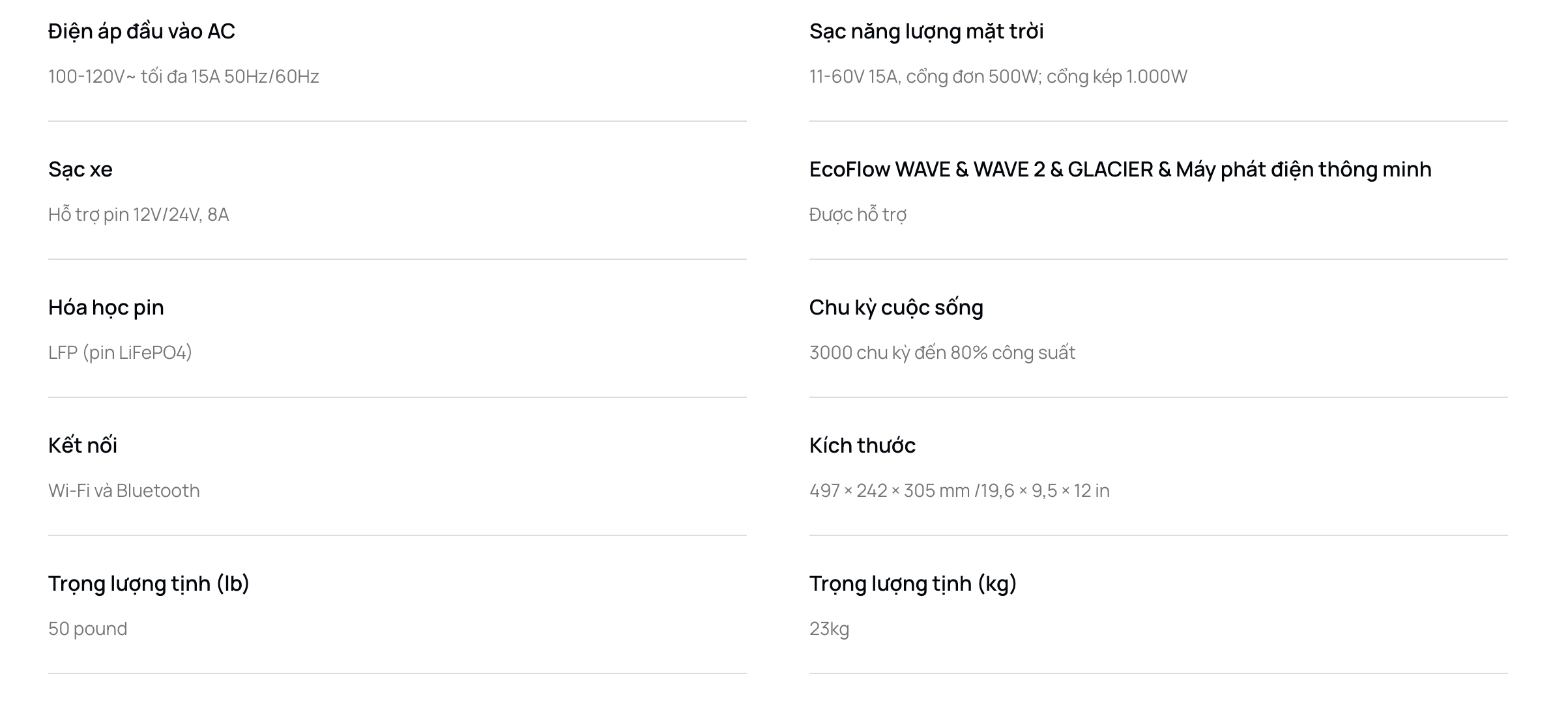Image resolution: width=1568 pixels, height=719 pixels.
Task: Click the "Kích thước" heading
Action: (x=862, y=445)
